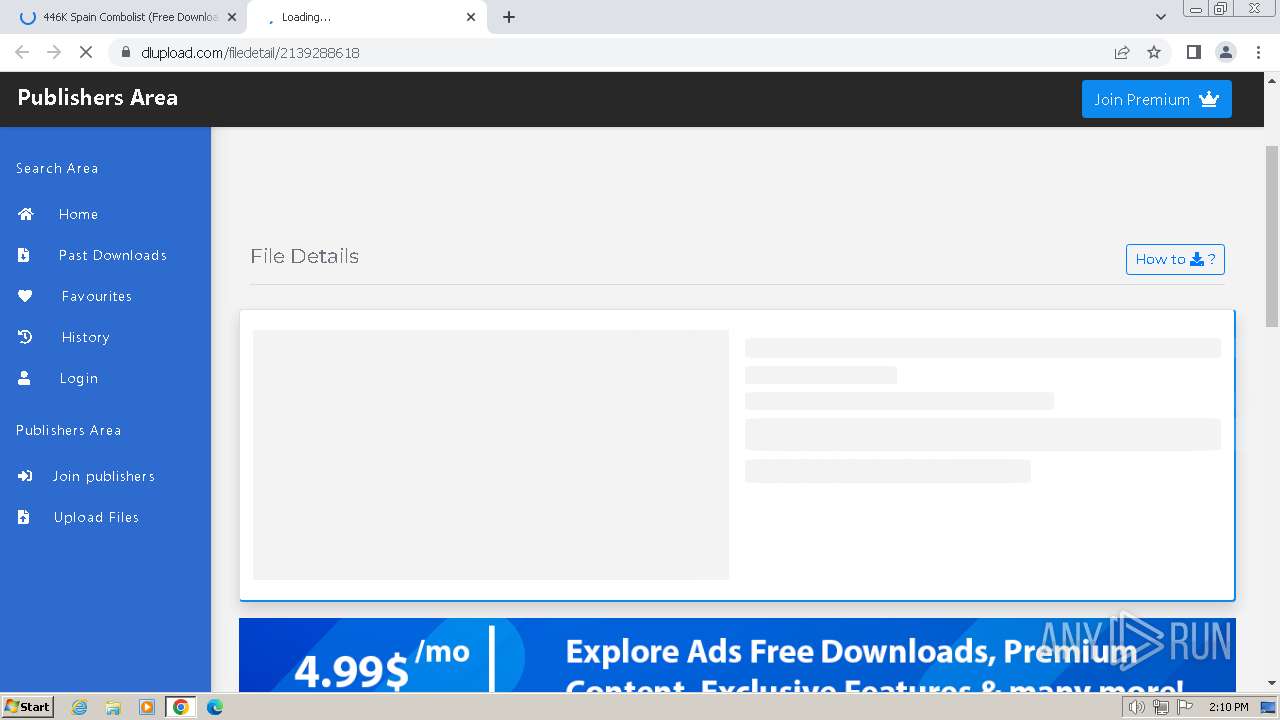Click the Login user icon
Viewport: 1280px width, 720px height.
pyautogui.click(x=25, y=378)
